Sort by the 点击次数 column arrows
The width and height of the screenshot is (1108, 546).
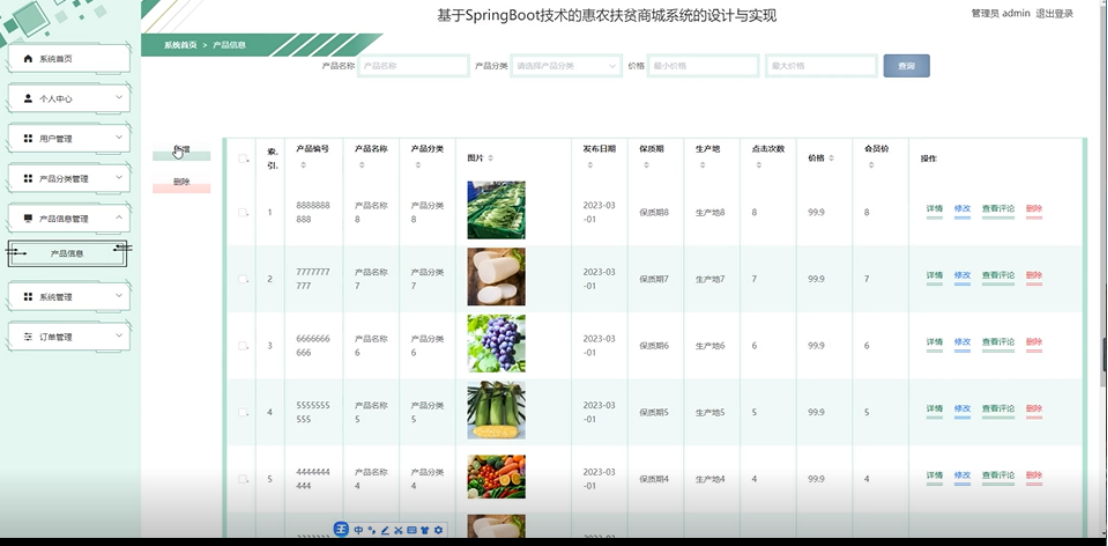tap(759, 165)
